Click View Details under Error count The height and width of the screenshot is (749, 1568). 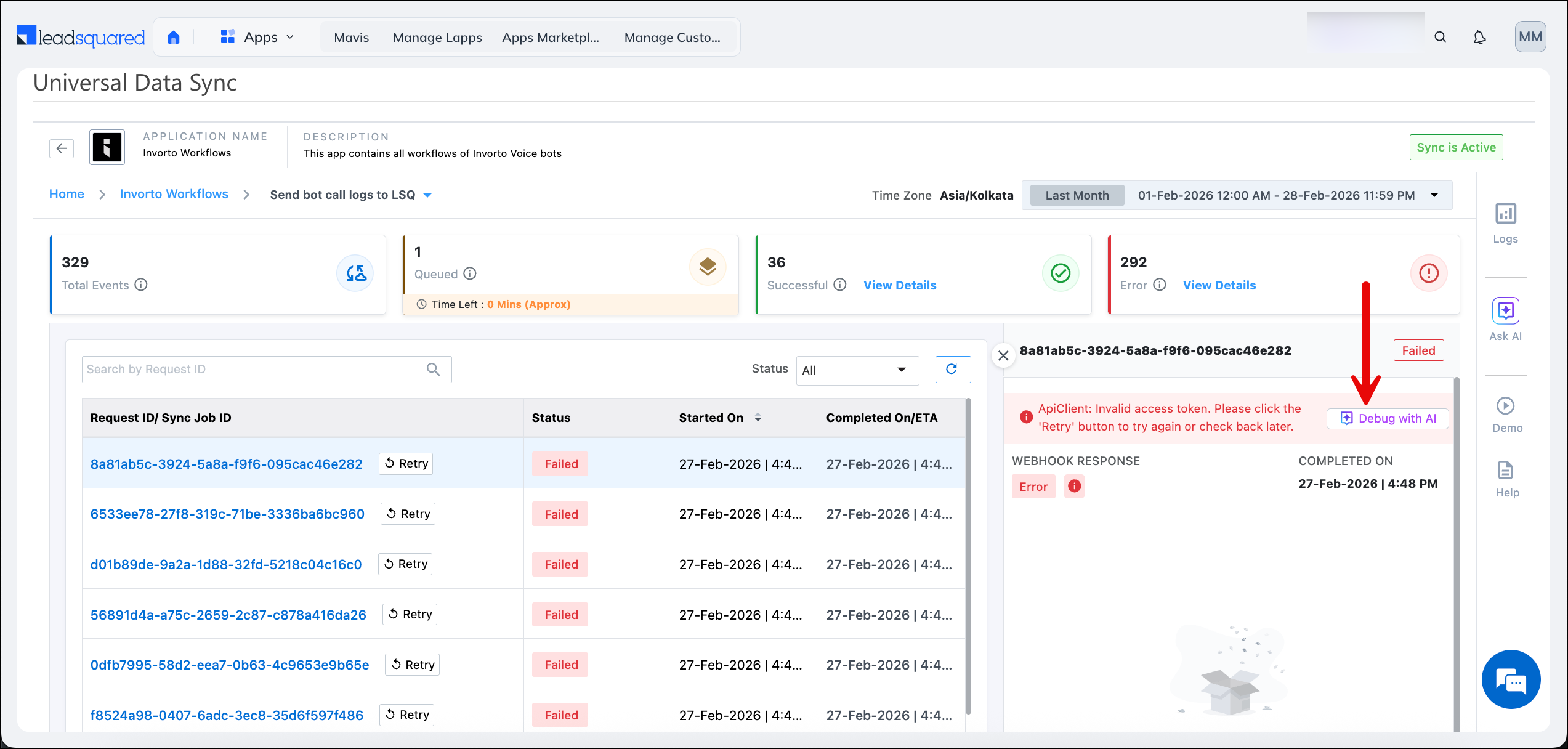click(1219, 285)
